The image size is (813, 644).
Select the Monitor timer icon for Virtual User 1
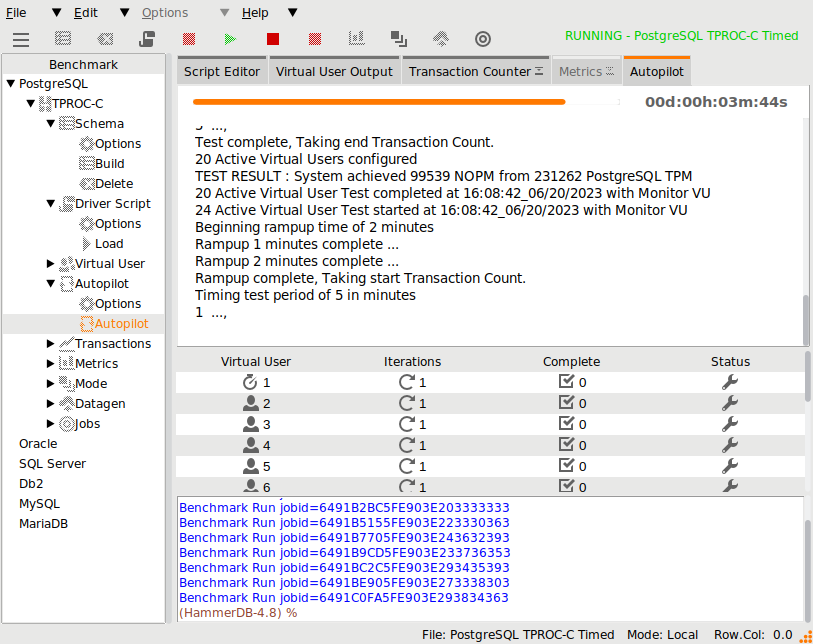[x=250, y=382]
